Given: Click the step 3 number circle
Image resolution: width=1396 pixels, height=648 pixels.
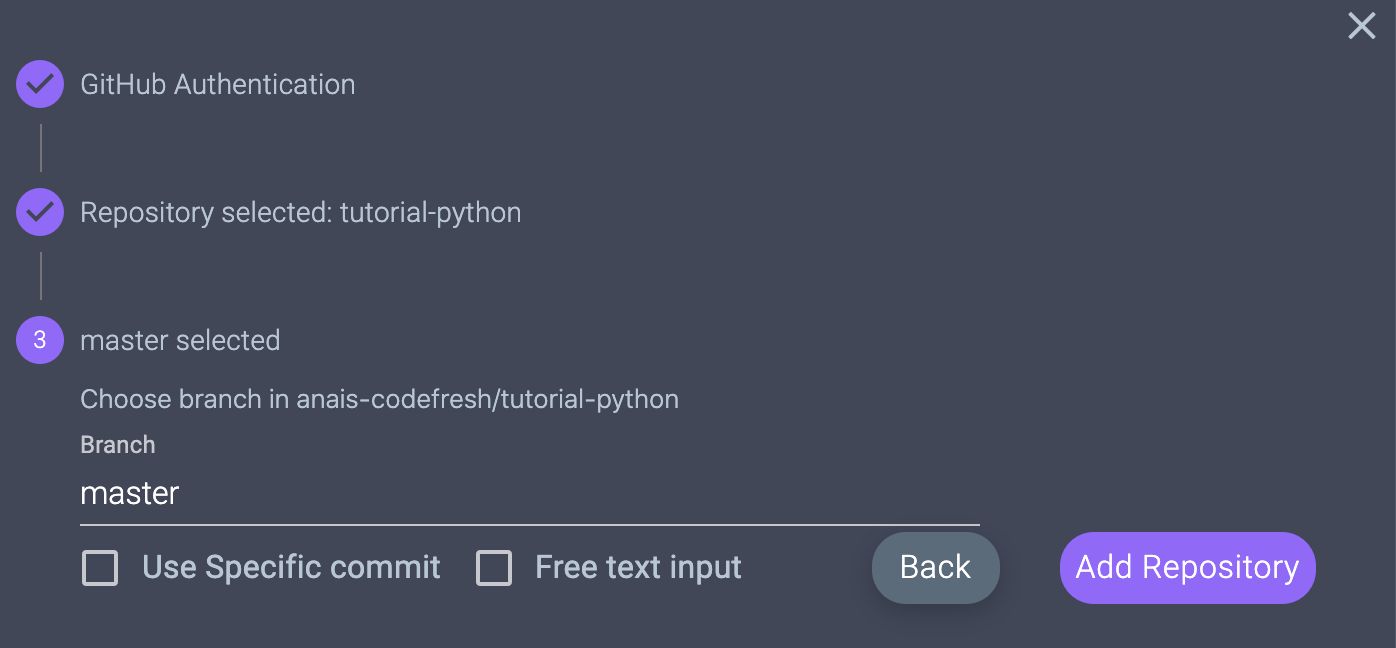Looking at the screenshot, I should tap(40, 340).
